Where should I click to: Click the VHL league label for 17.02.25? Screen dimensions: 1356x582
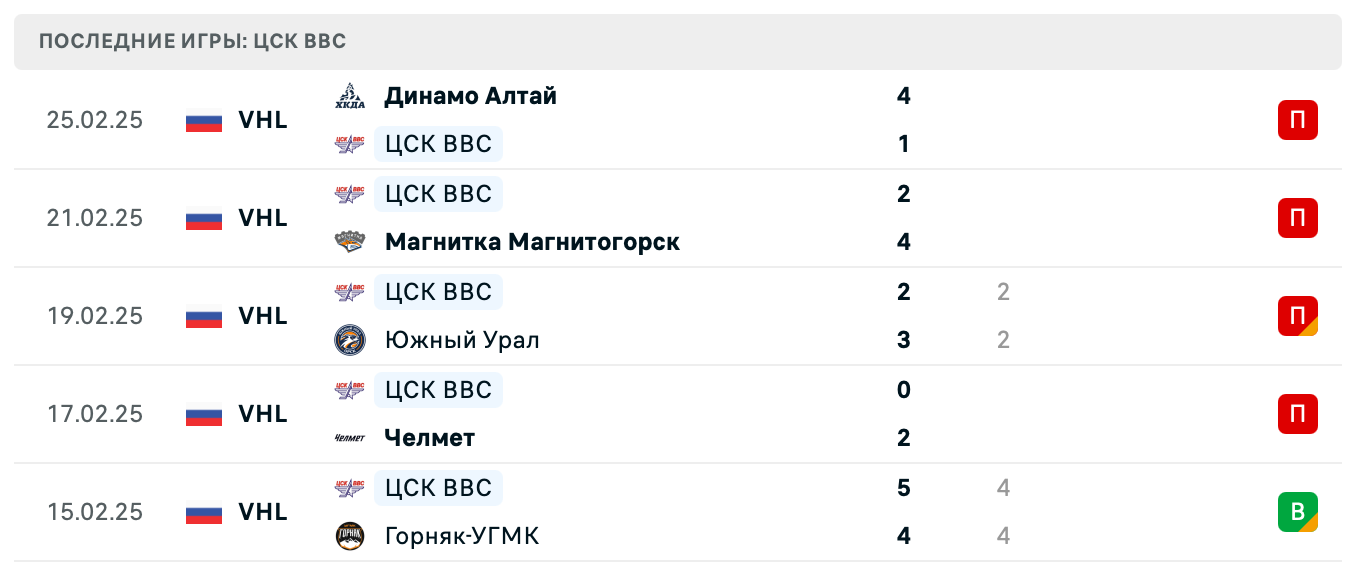tap(262, 414)
